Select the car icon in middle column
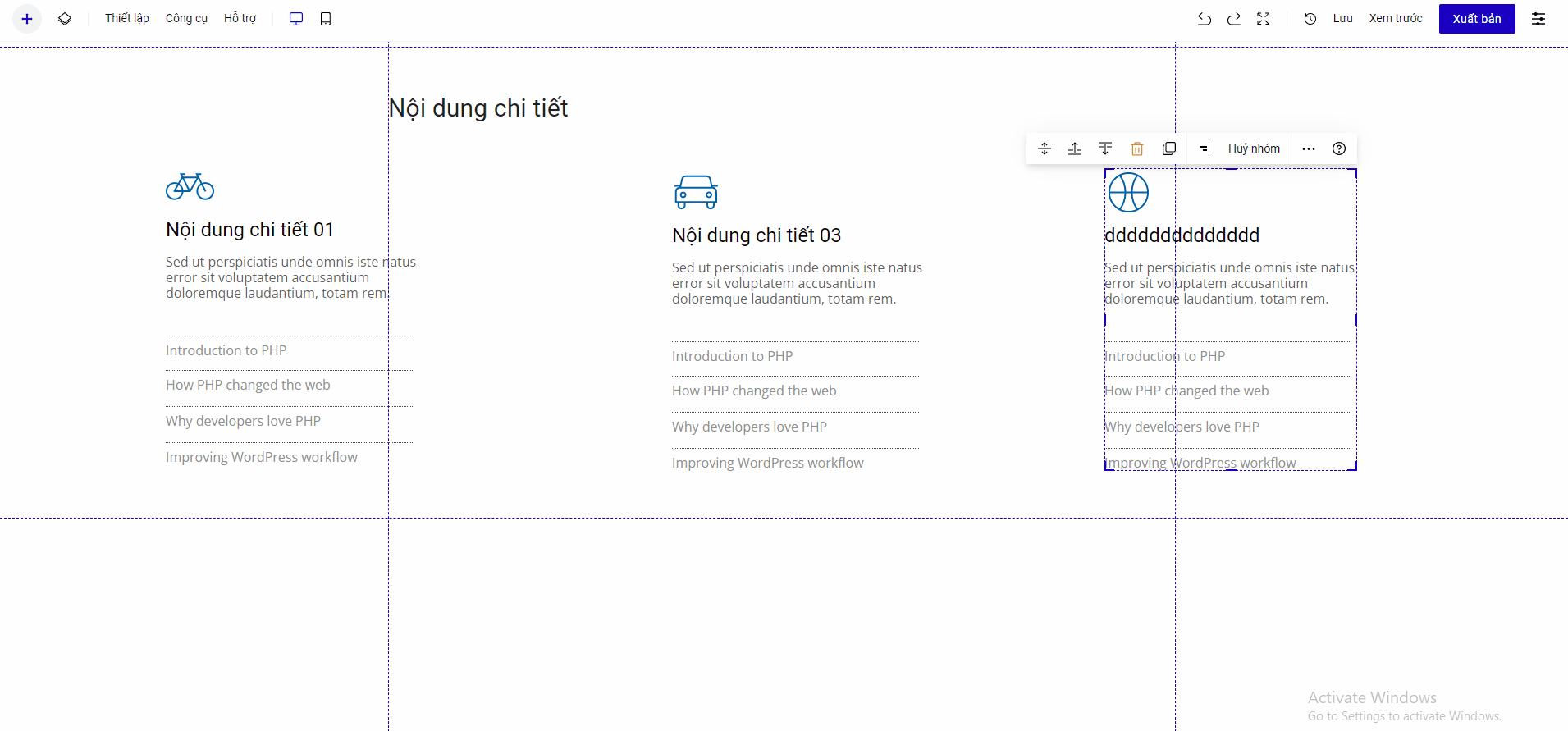The height and width of the screenshot is (731, 1568). [696, 192]
